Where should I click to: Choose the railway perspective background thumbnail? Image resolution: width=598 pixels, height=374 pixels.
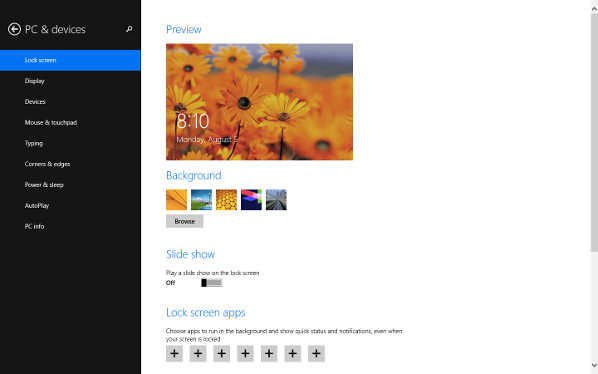pyautogui.click(x=276, y=200)
